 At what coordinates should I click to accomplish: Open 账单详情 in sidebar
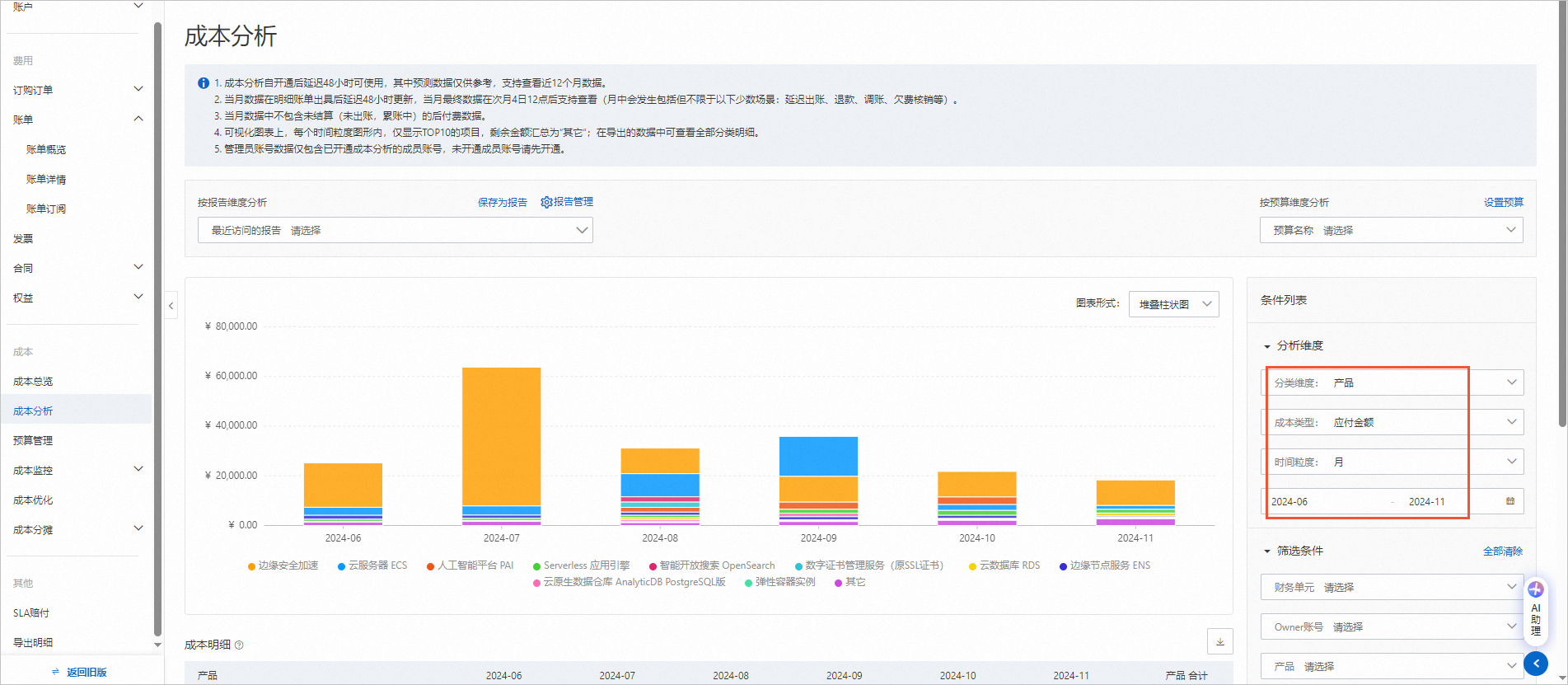[x=46, y=180]
